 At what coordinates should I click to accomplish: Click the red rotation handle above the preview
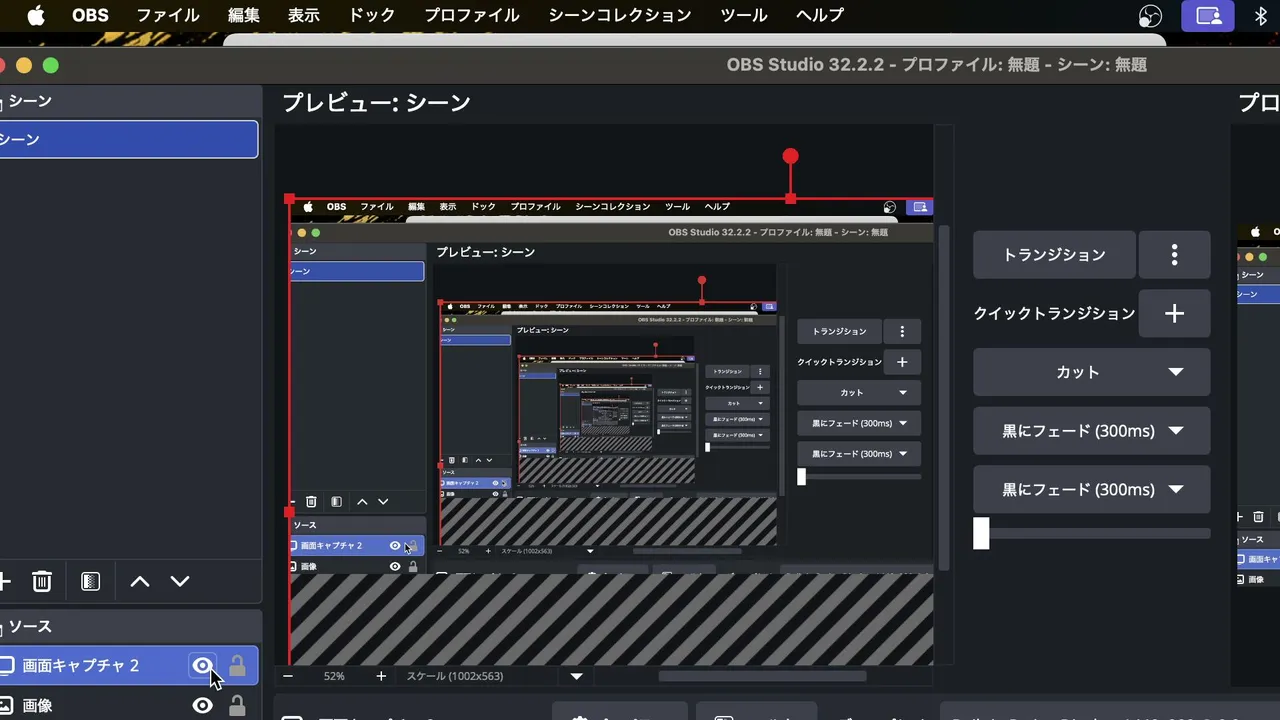[x=791, y=156]
